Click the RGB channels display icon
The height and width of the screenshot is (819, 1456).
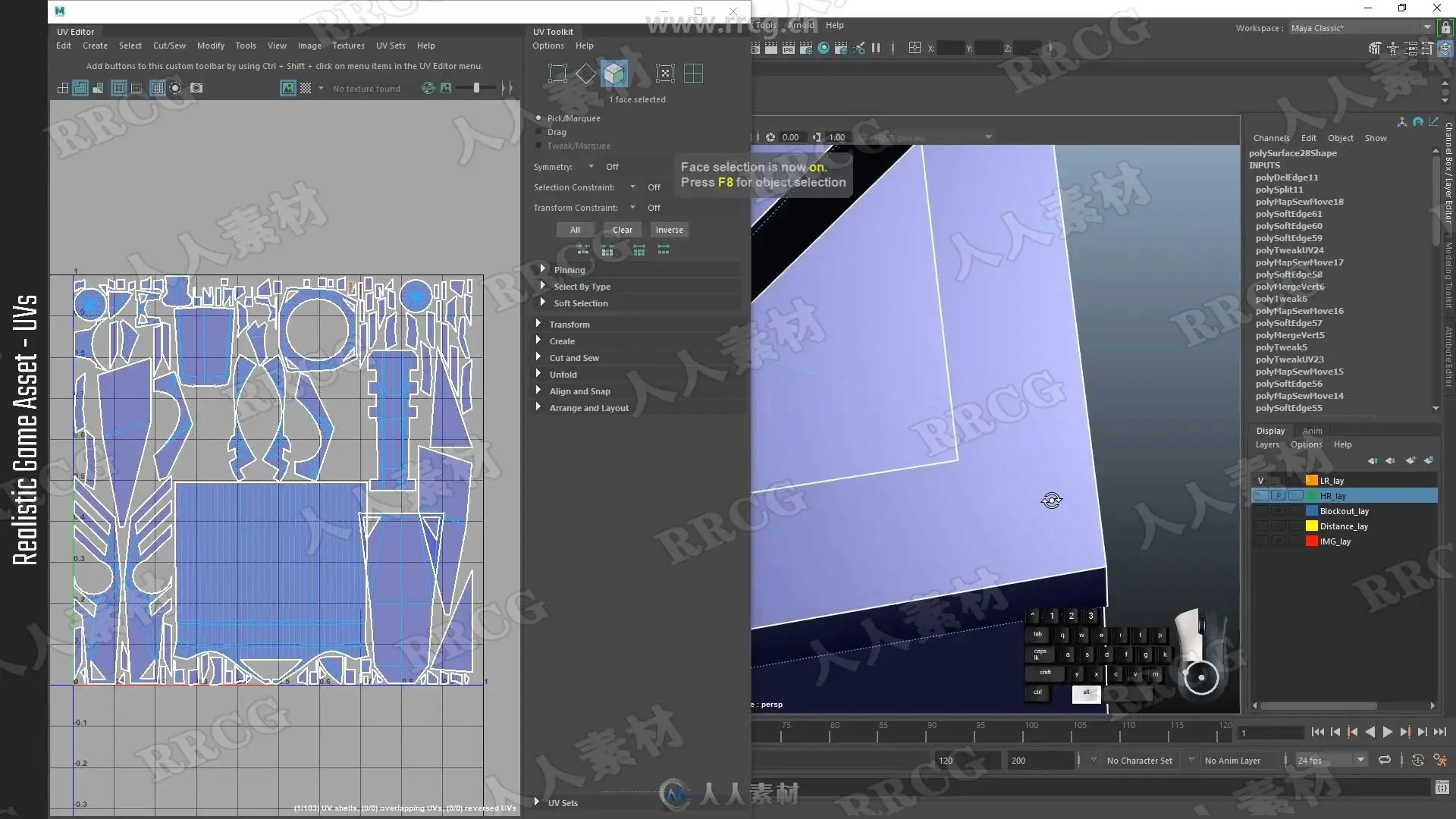[x=428, y=88]
